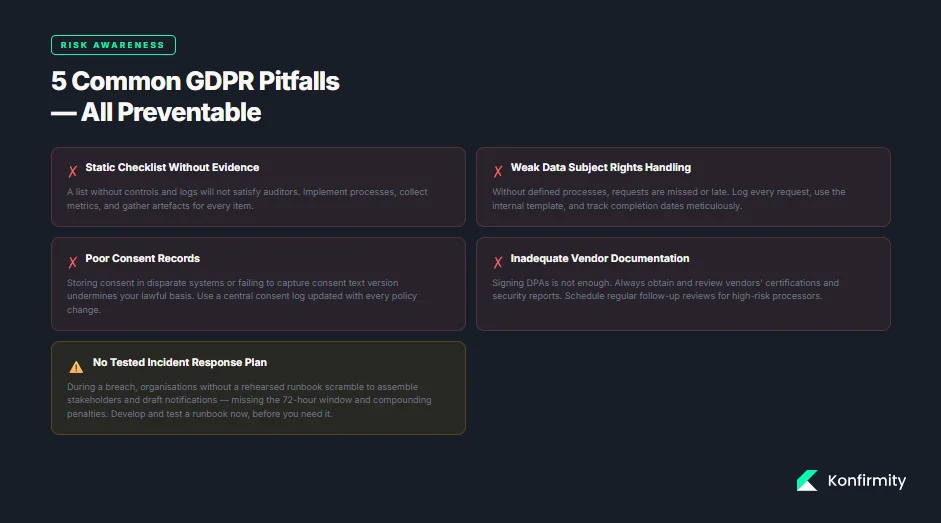The height and width of the screenshot is (523, 941).
Task: Click the red X beside Static Checklist Without Evidence
Action: (x=73, y=171)
